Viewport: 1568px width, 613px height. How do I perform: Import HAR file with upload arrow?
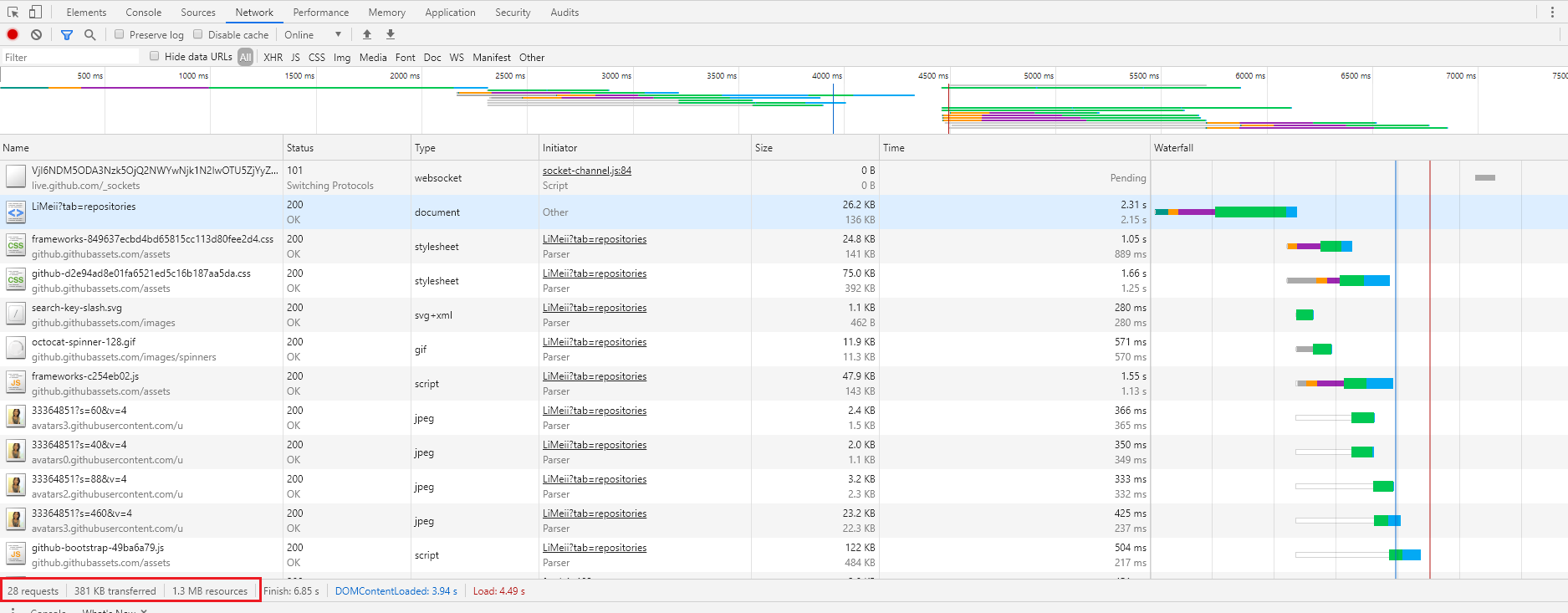tap(366, 34)
